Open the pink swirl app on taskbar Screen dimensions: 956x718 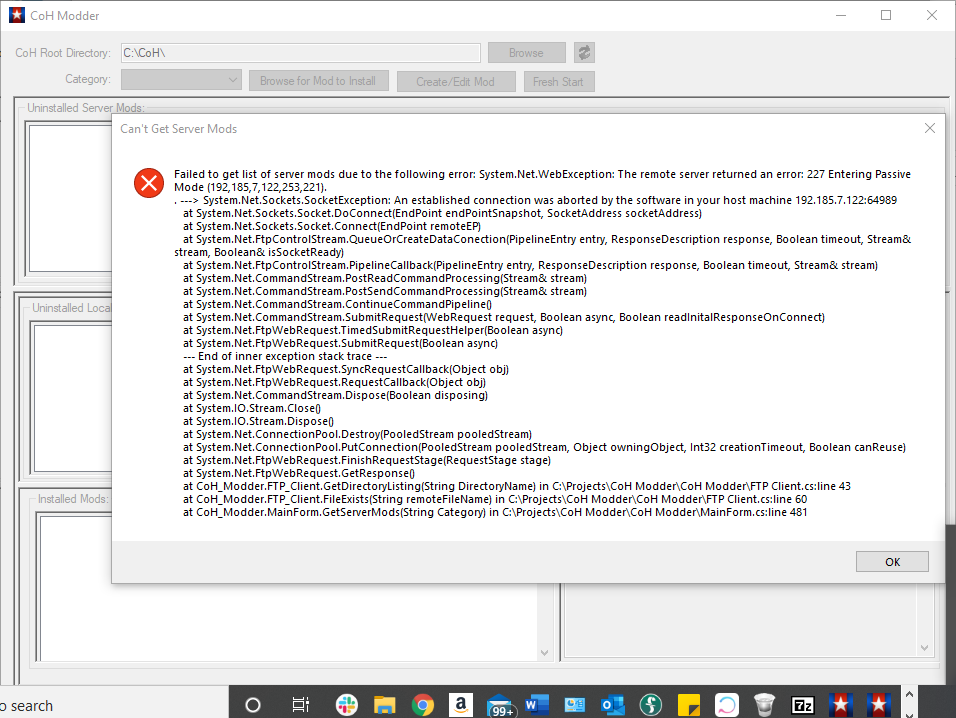(727, 705)
